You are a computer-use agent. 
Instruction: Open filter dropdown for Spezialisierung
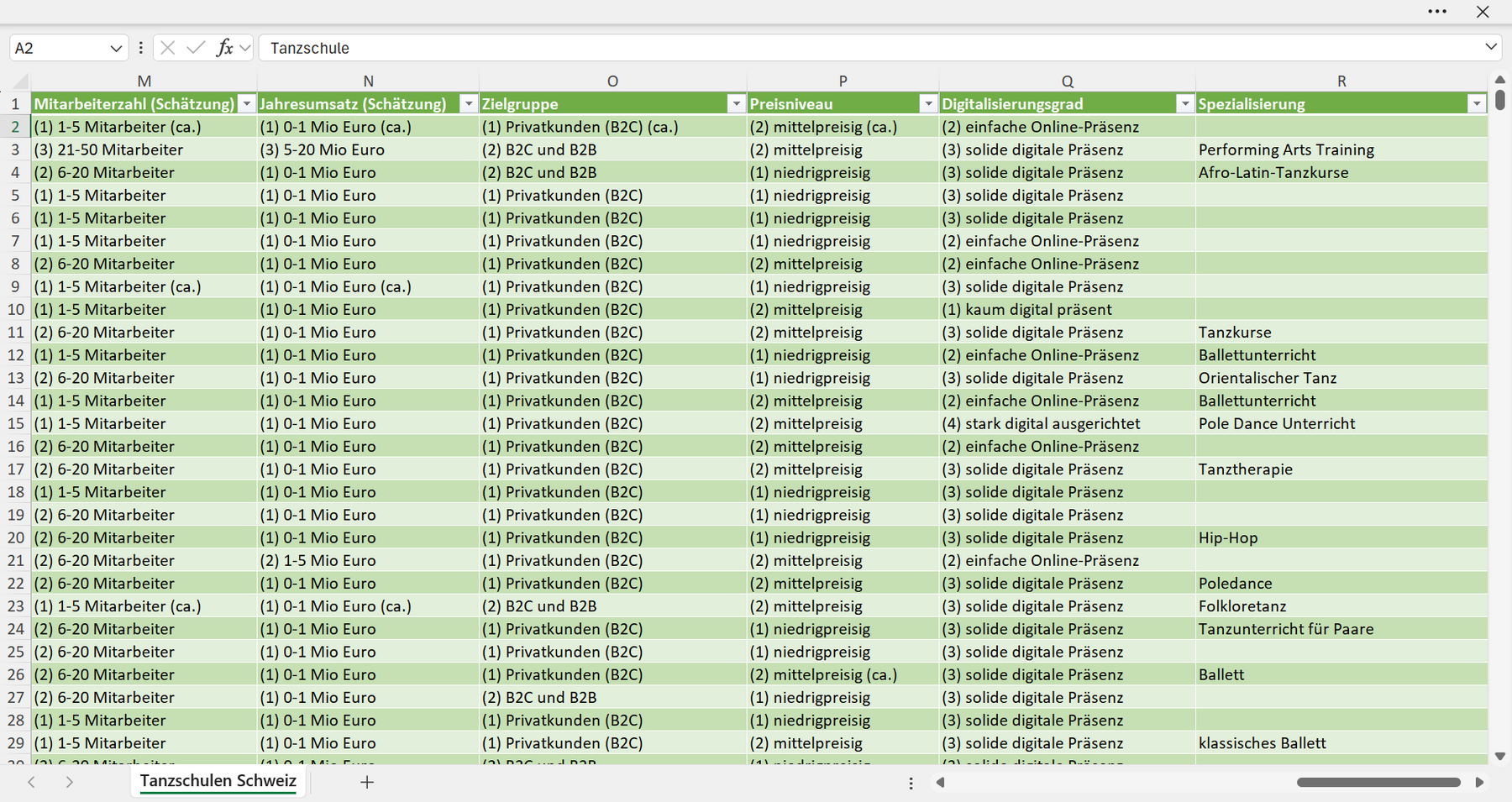point(1477,104)
